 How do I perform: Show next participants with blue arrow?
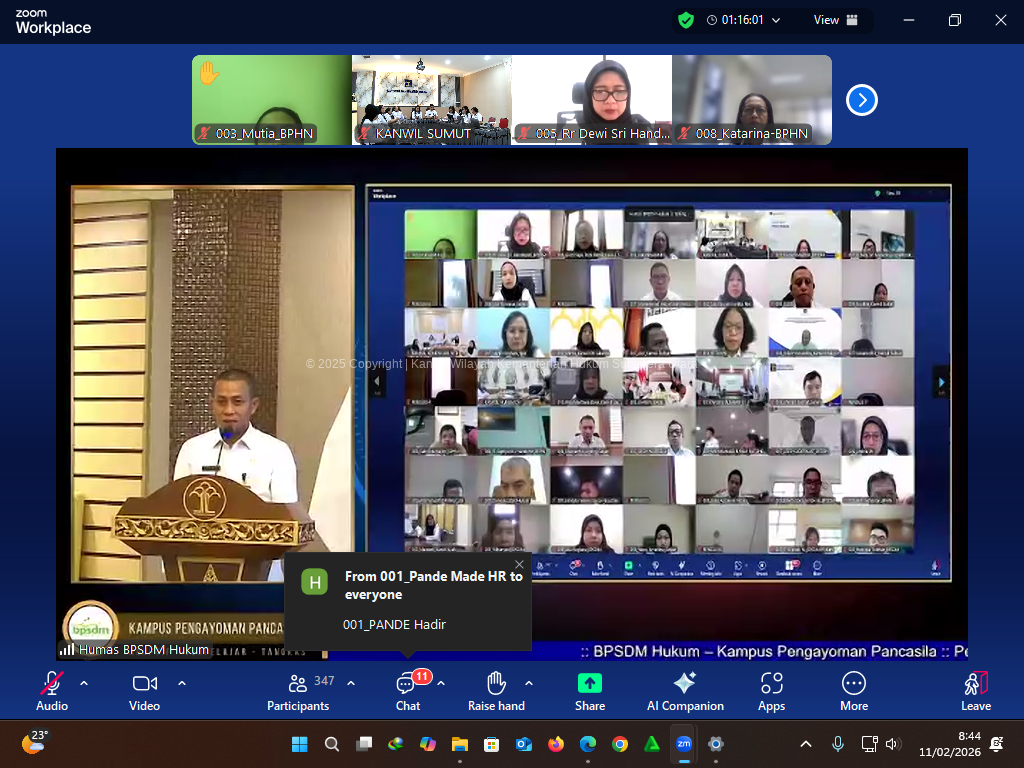[862, 100]
